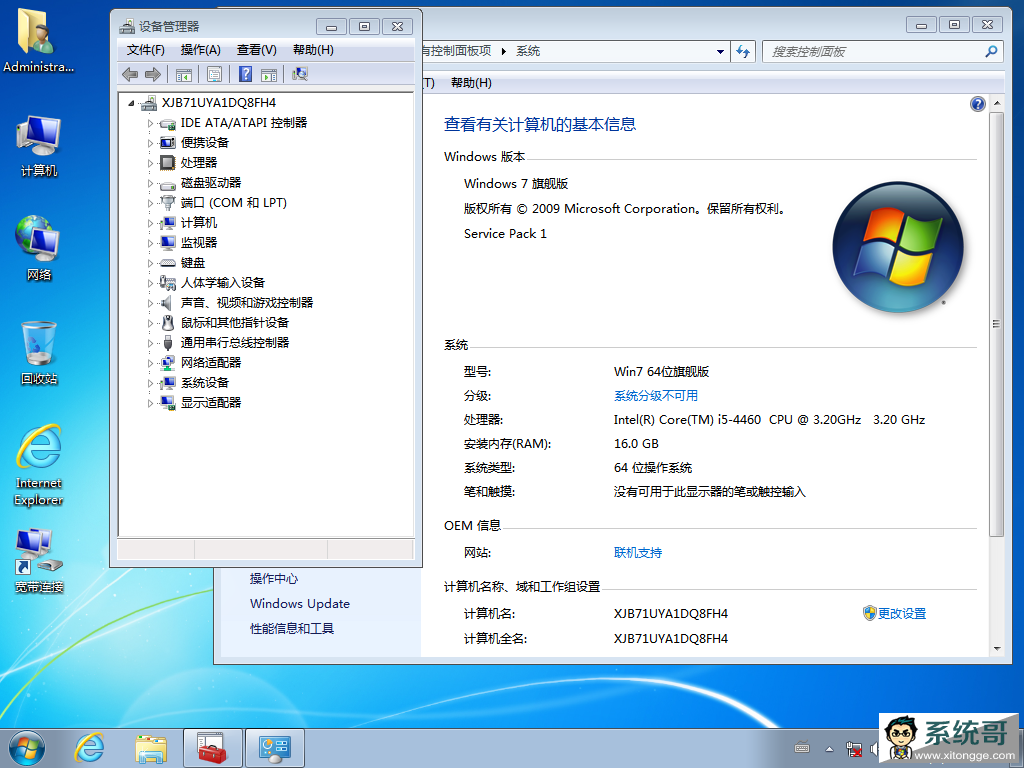1024x768 pixels.
Task: Select the keyboard device icon
Action: pyautogui.click(x=168, y=263)
